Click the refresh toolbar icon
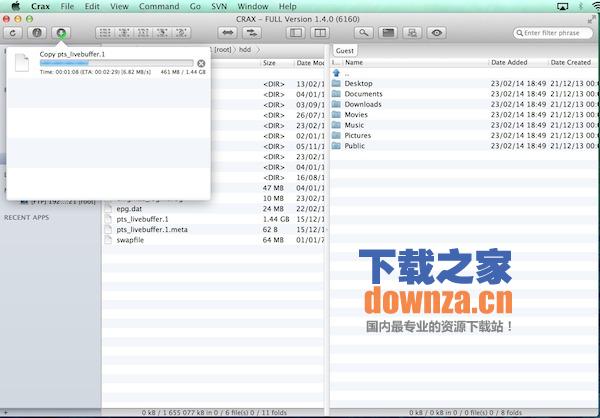The width and height of the screenshot is (600, 418). [13, 33]
